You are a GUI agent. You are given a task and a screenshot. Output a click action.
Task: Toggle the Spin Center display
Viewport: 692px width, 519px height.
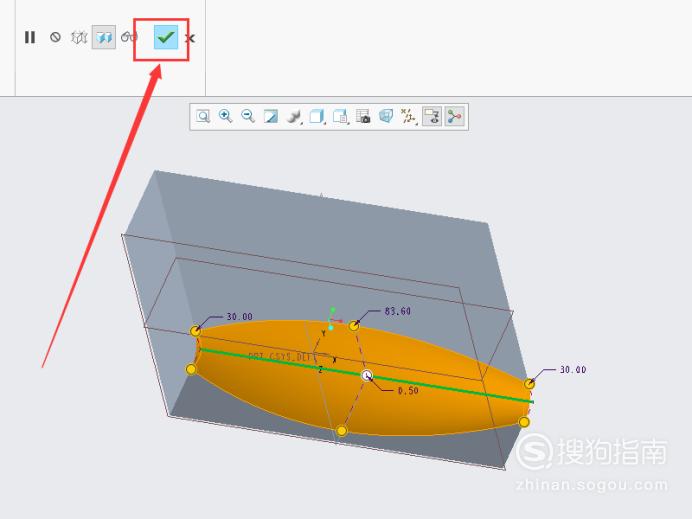(454, 117)
